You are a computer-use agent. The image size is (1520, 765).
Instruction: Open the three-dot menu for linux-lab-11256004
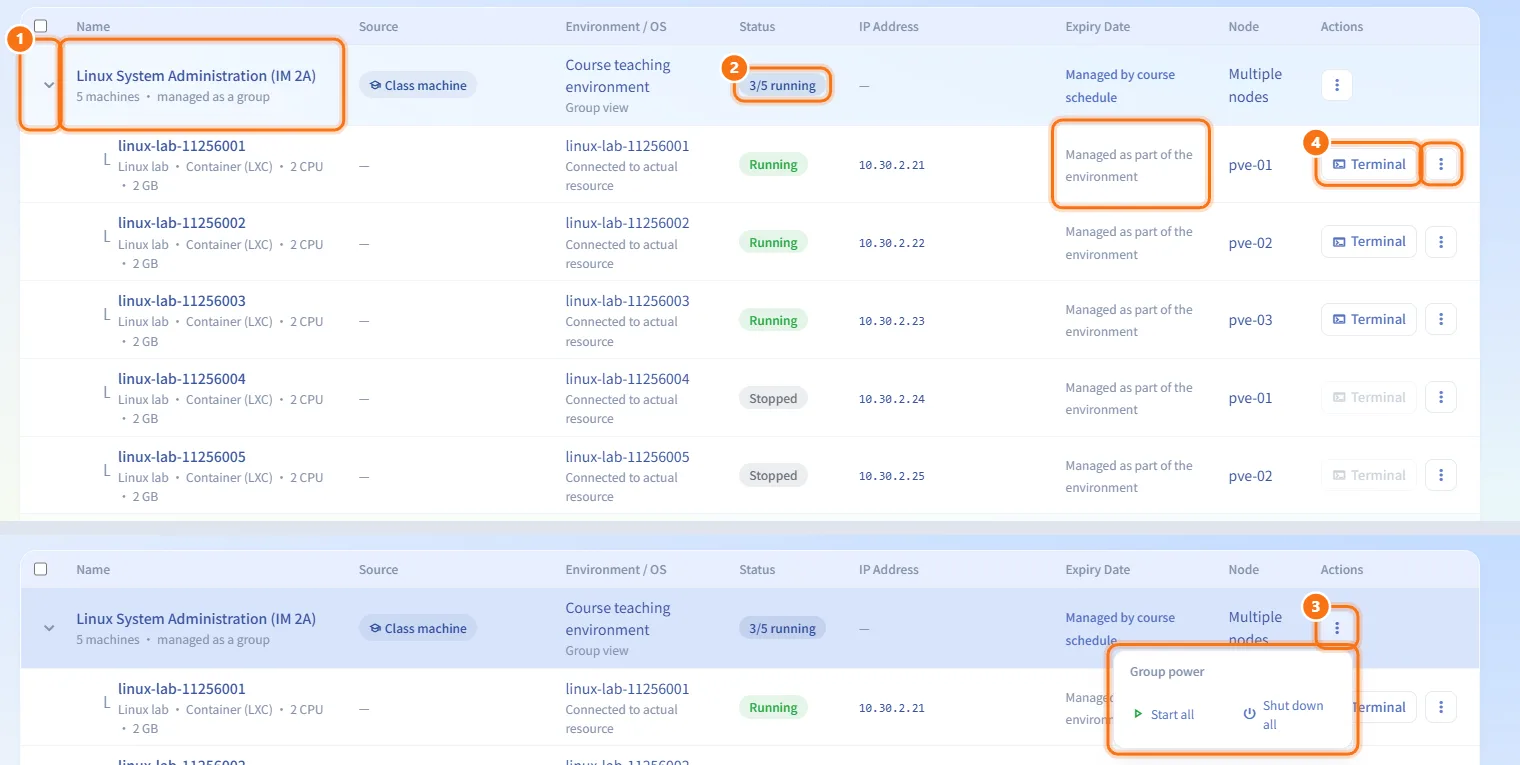[x=1441, y=397]
